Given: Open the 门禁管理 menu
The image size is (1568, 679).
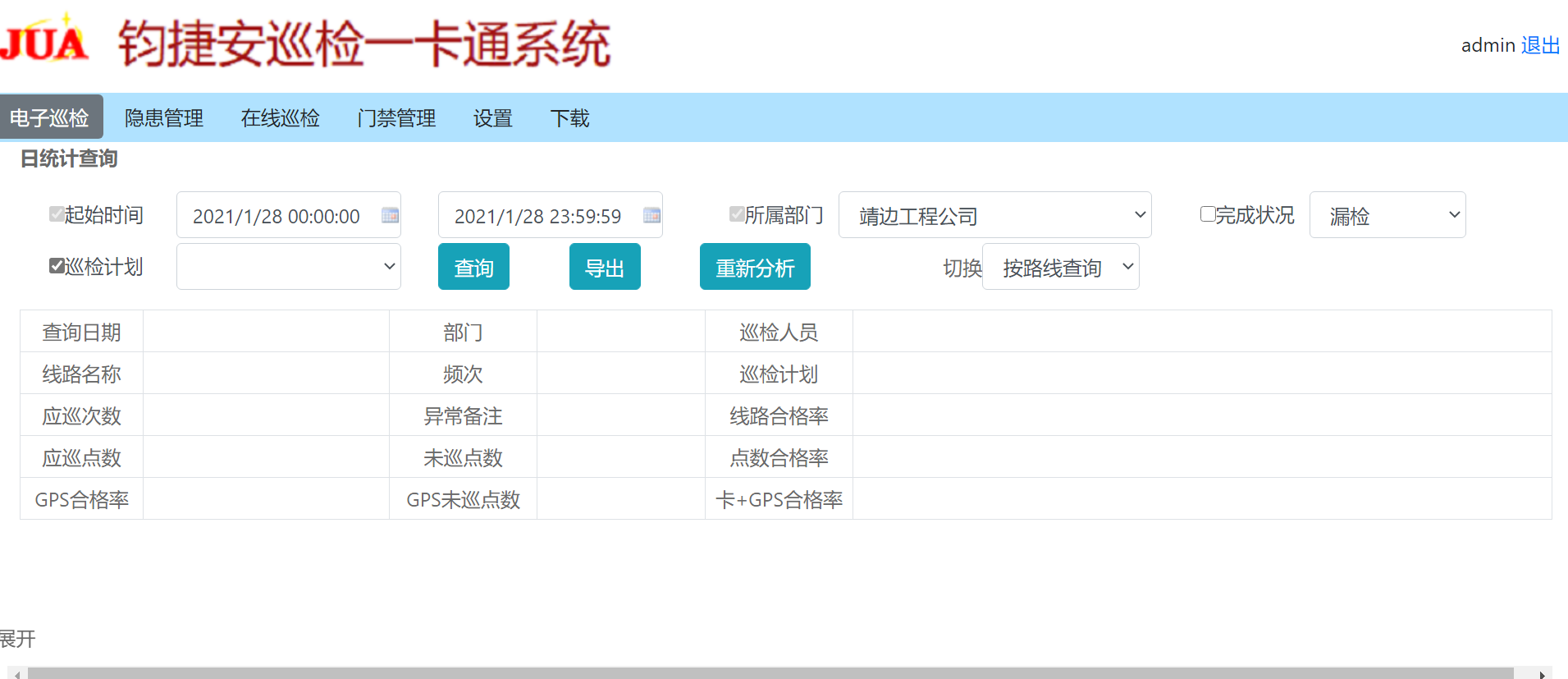Looking at the screenshot, I should point(396,118).
